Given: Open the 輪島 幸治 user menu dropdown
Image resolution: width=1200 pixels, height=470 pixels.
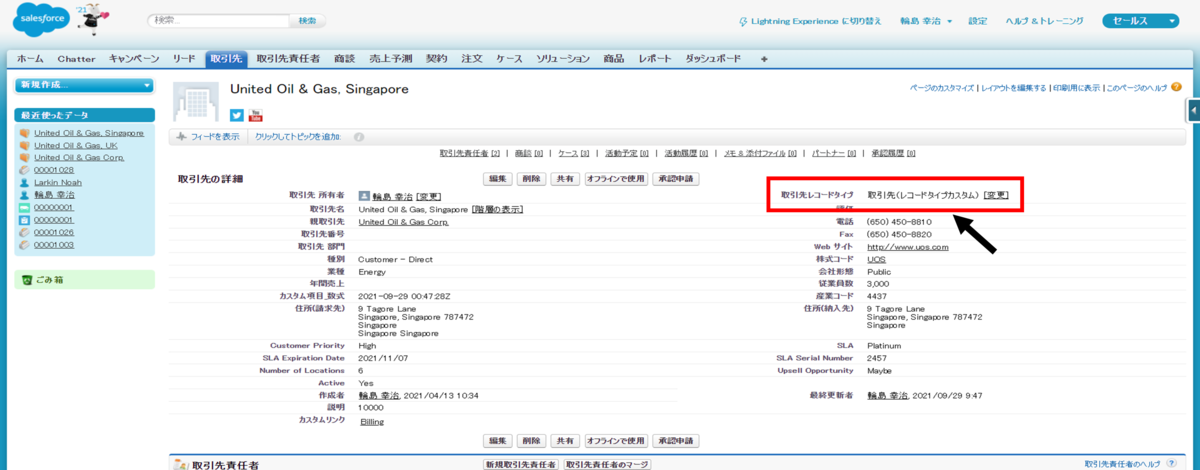Looking at the screenshot, I should tap(925, 21).
